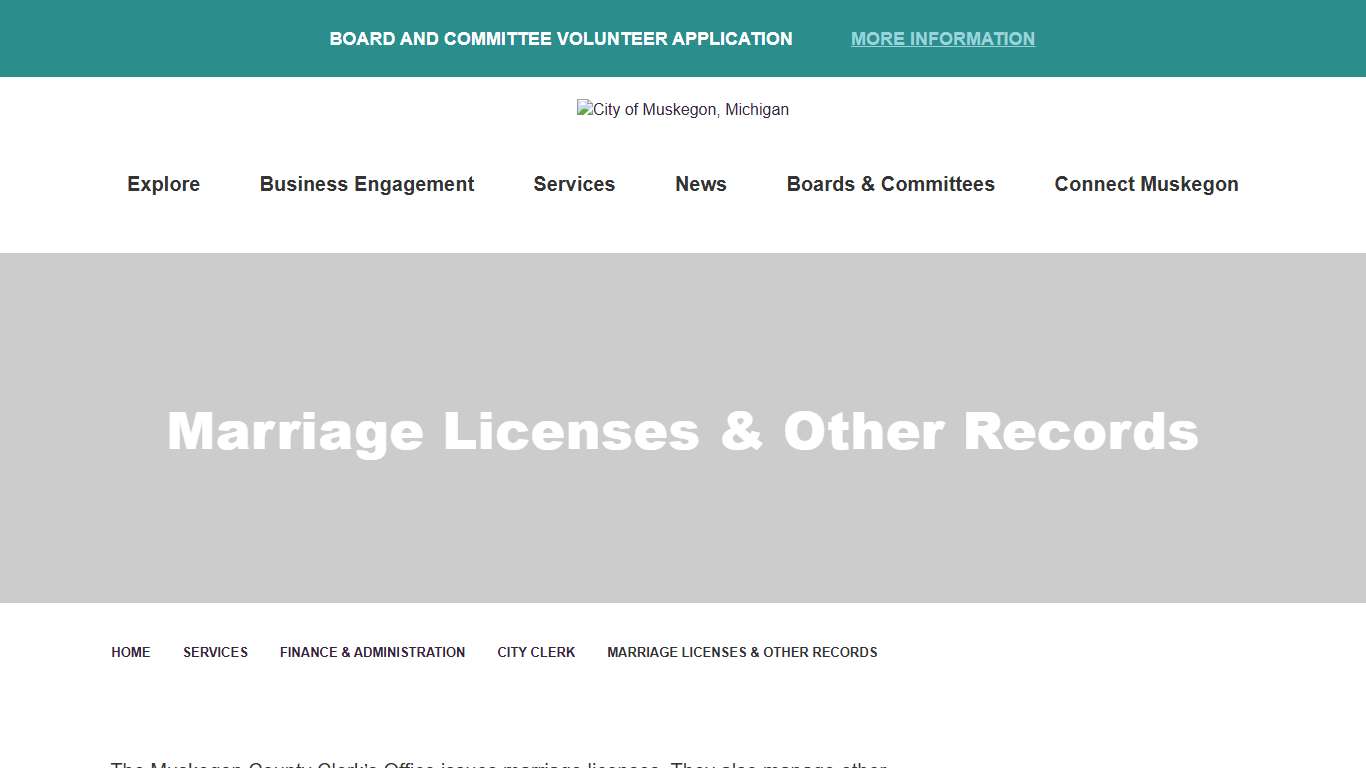Open the Connect Muskegon menu
The height and width of the screenshot is (768, 1366).
tap(1145, 184)
